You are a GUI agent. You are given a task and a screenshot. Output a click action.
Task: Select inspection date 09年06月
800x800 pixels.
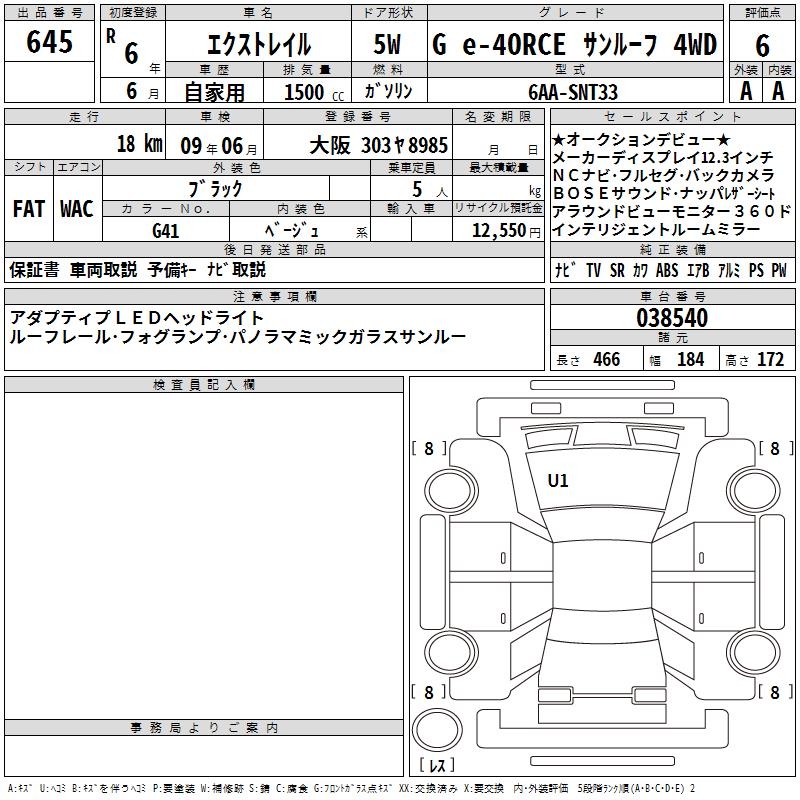tap(219, 146)
